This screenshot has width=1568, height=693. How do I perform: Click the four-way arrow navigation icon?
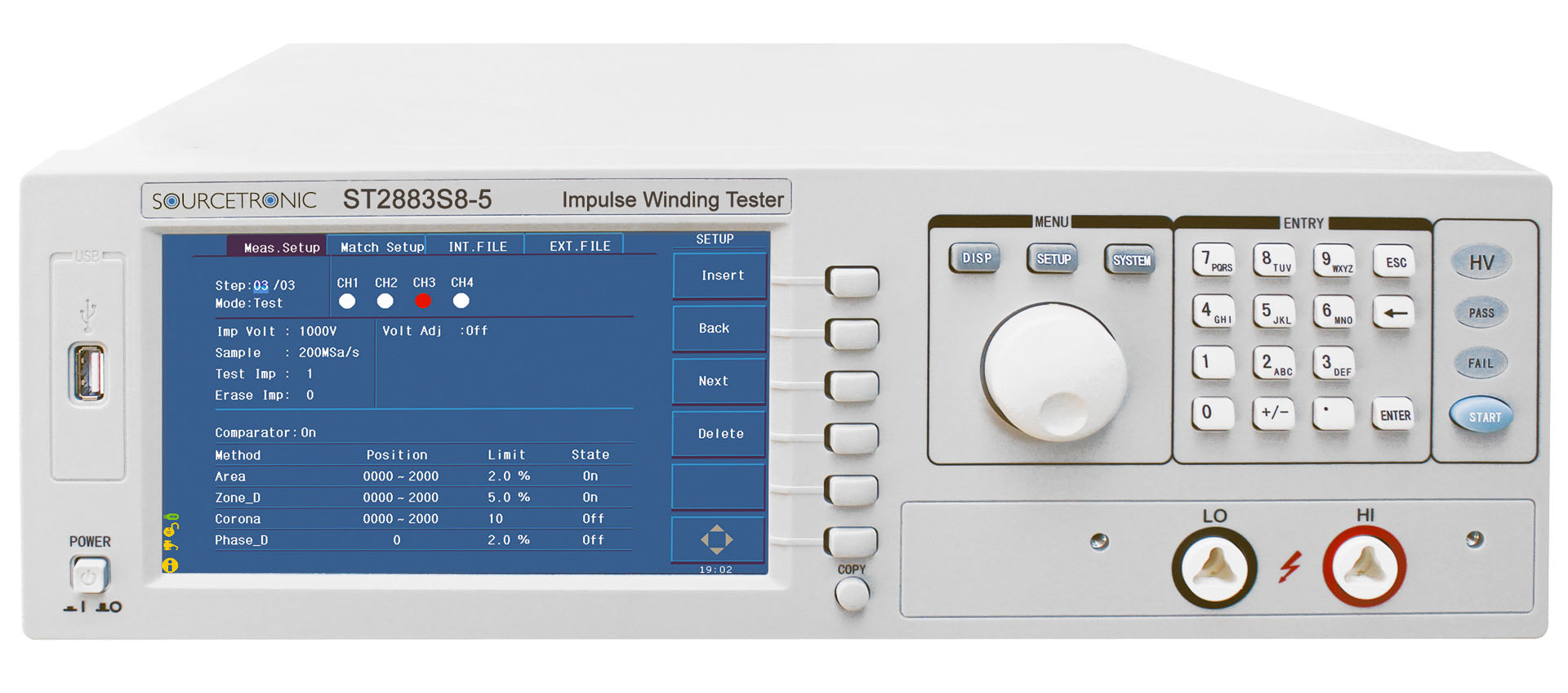click(x=716, y=539)
